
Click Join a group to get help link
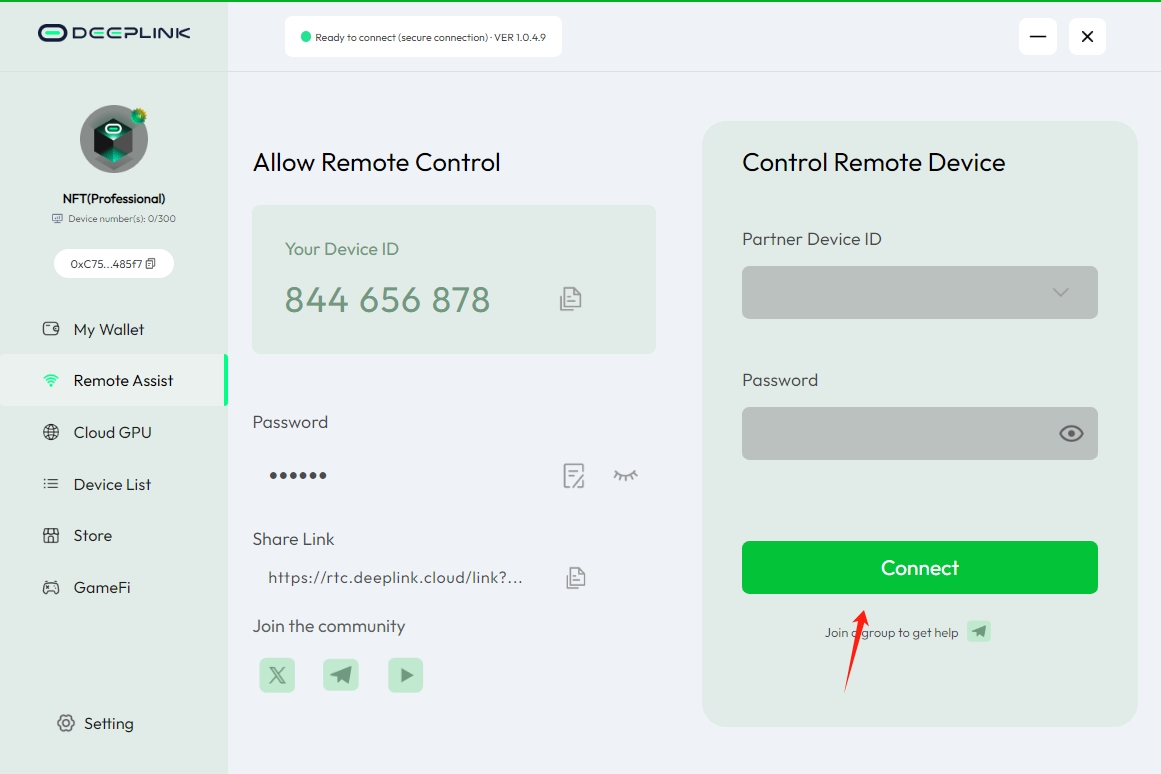(891, 633)
